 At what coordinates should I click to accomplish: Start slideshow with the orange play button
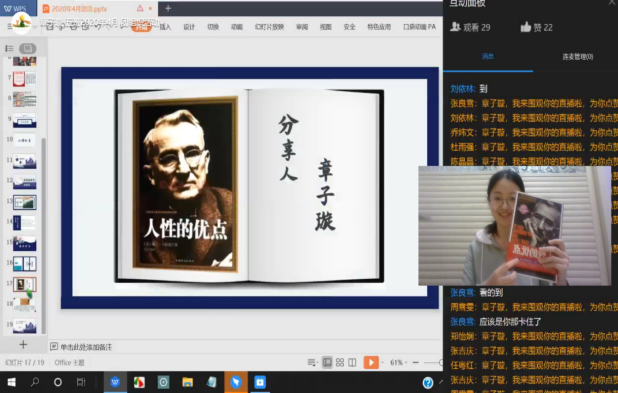pyautogui.click(x=371, y=362)
